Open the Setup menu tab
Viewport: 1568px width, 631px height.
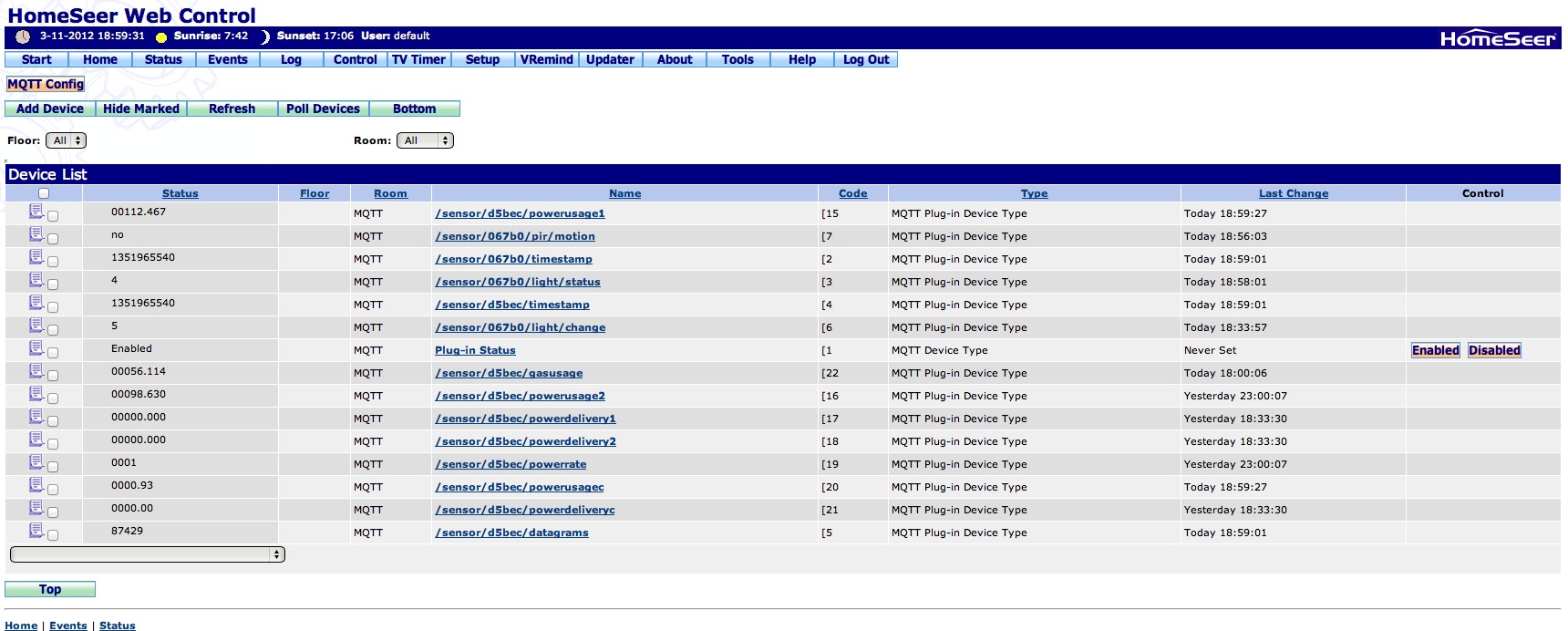[x=483, y=59]
